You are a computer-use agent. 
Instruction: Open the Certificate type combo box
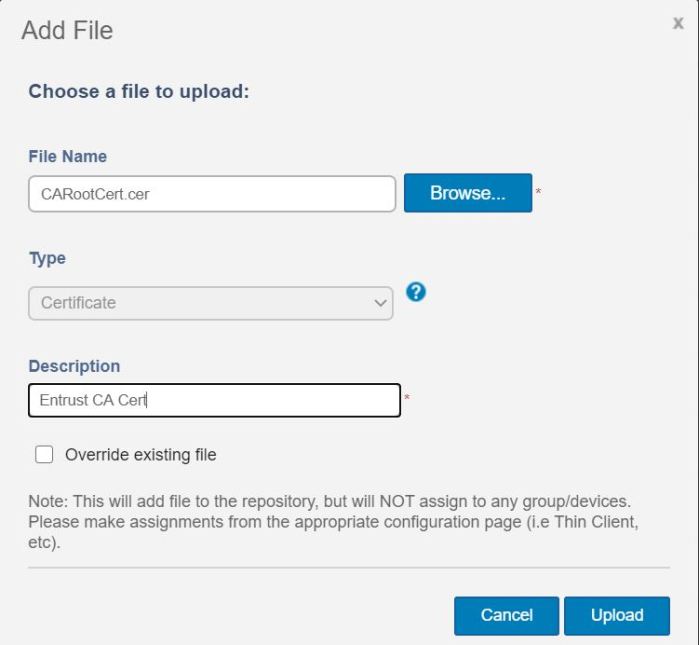tap(210, 302)
